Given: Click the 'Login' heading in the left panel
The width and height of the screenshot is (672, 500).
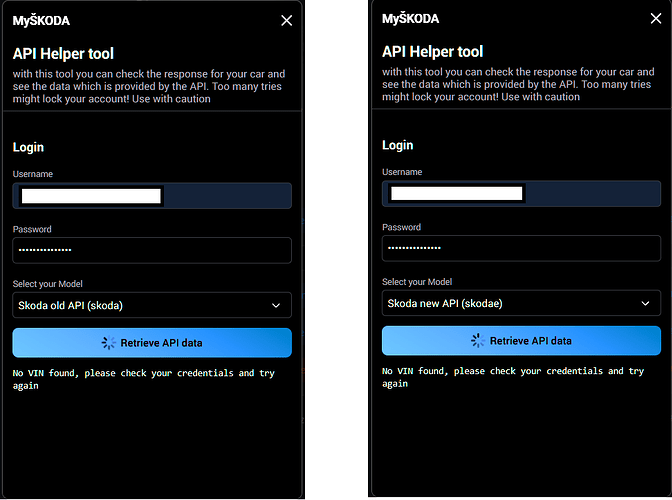Looking at the screenshot, I should (28, 147).
